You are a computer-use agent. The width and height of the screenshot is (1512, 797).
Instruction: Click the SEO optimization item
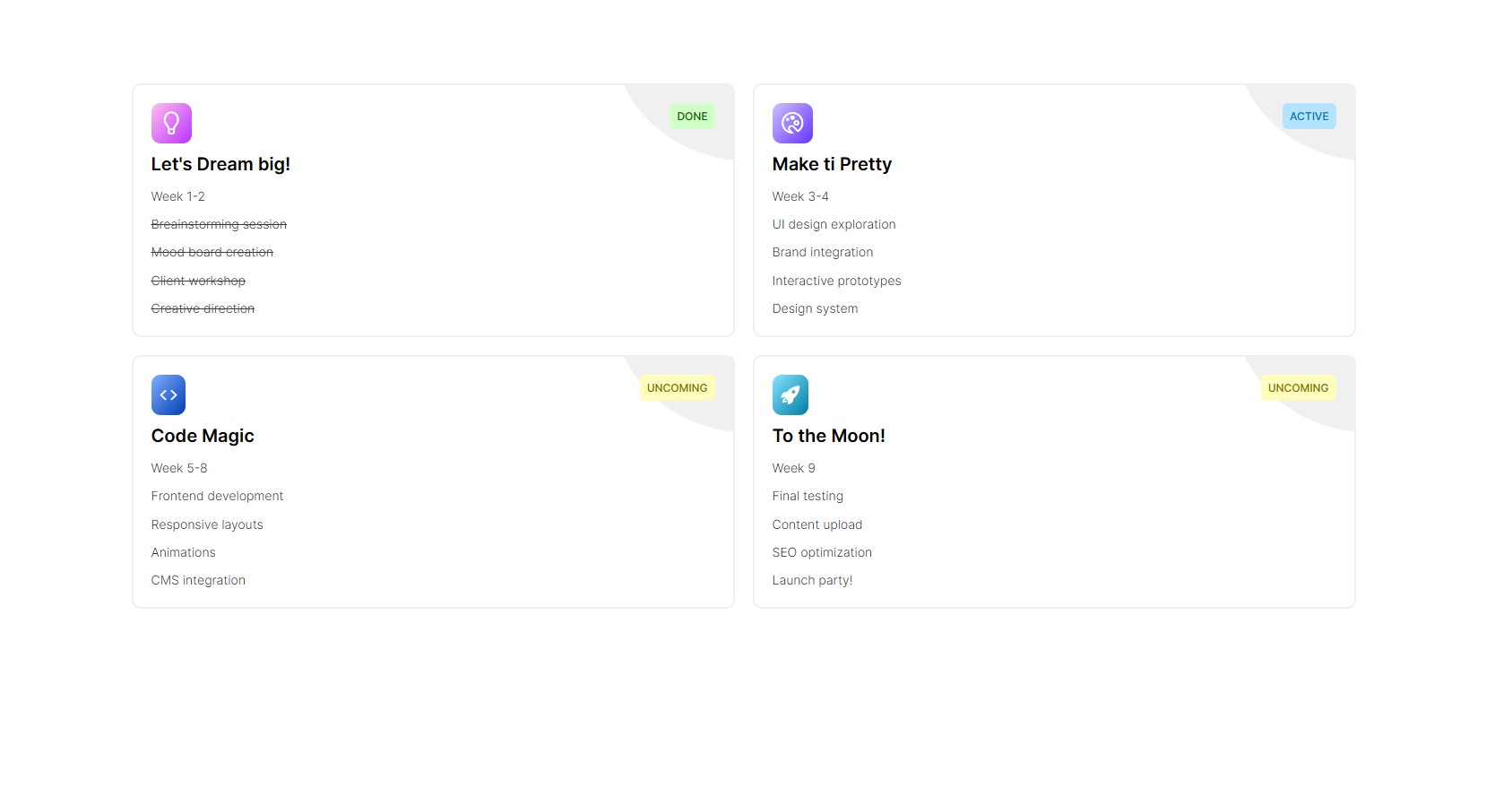coord(822,552)
